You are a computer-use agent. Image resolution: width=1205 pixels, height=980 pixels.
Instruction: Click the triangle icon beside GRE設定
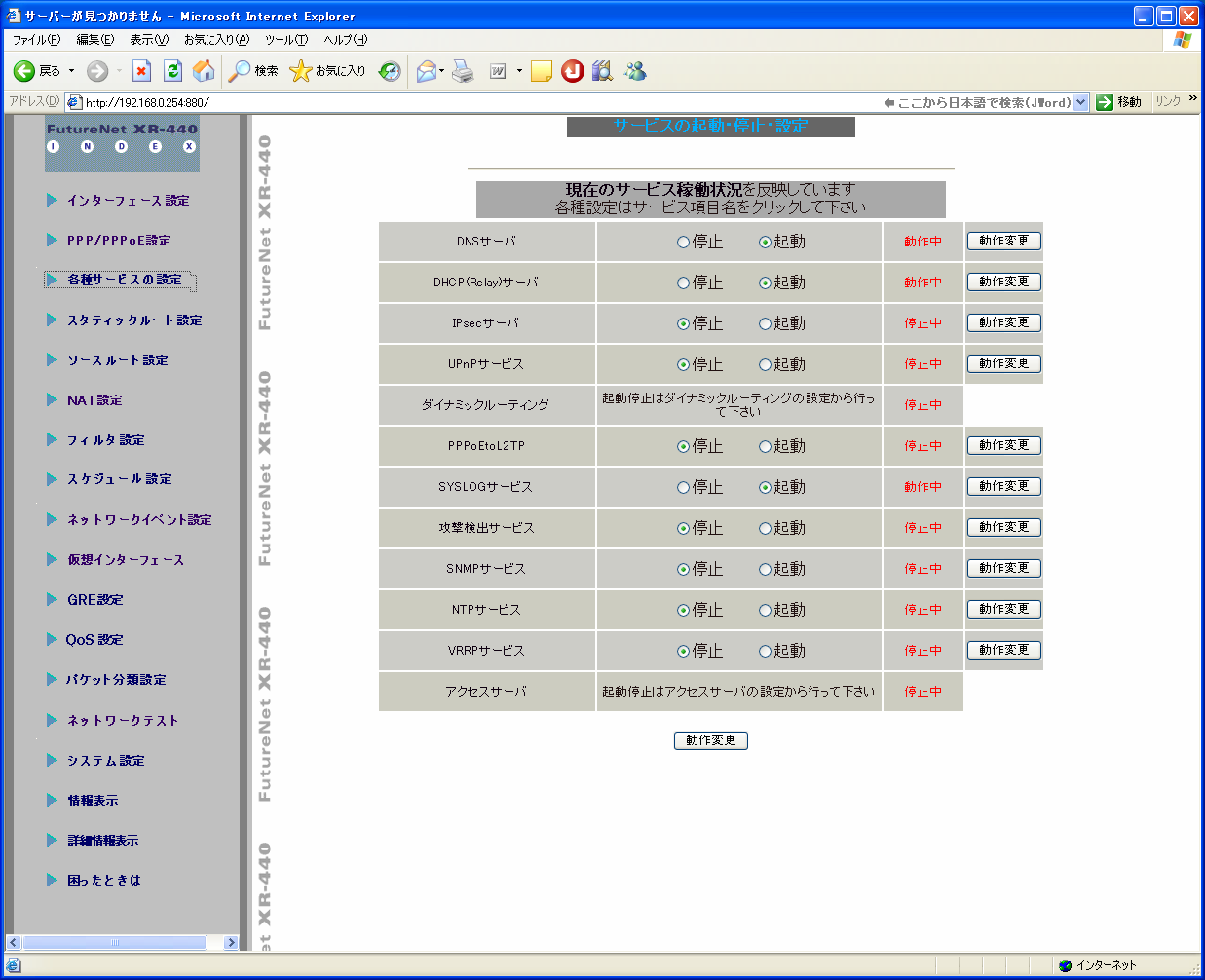[53, 599]
